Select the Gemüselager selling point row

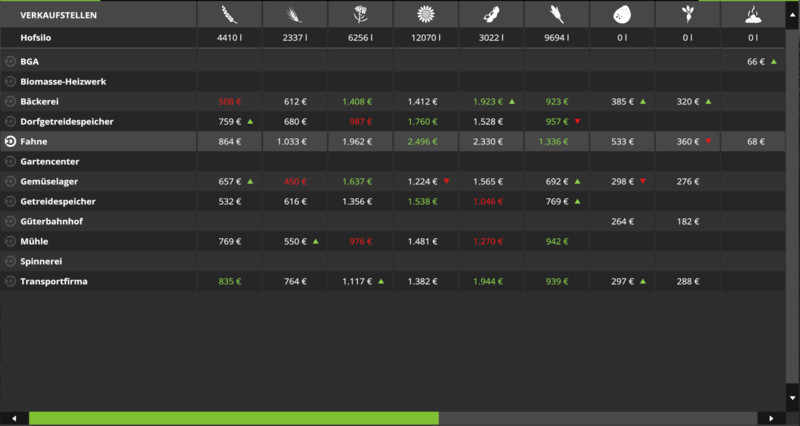tap(50, 182)
